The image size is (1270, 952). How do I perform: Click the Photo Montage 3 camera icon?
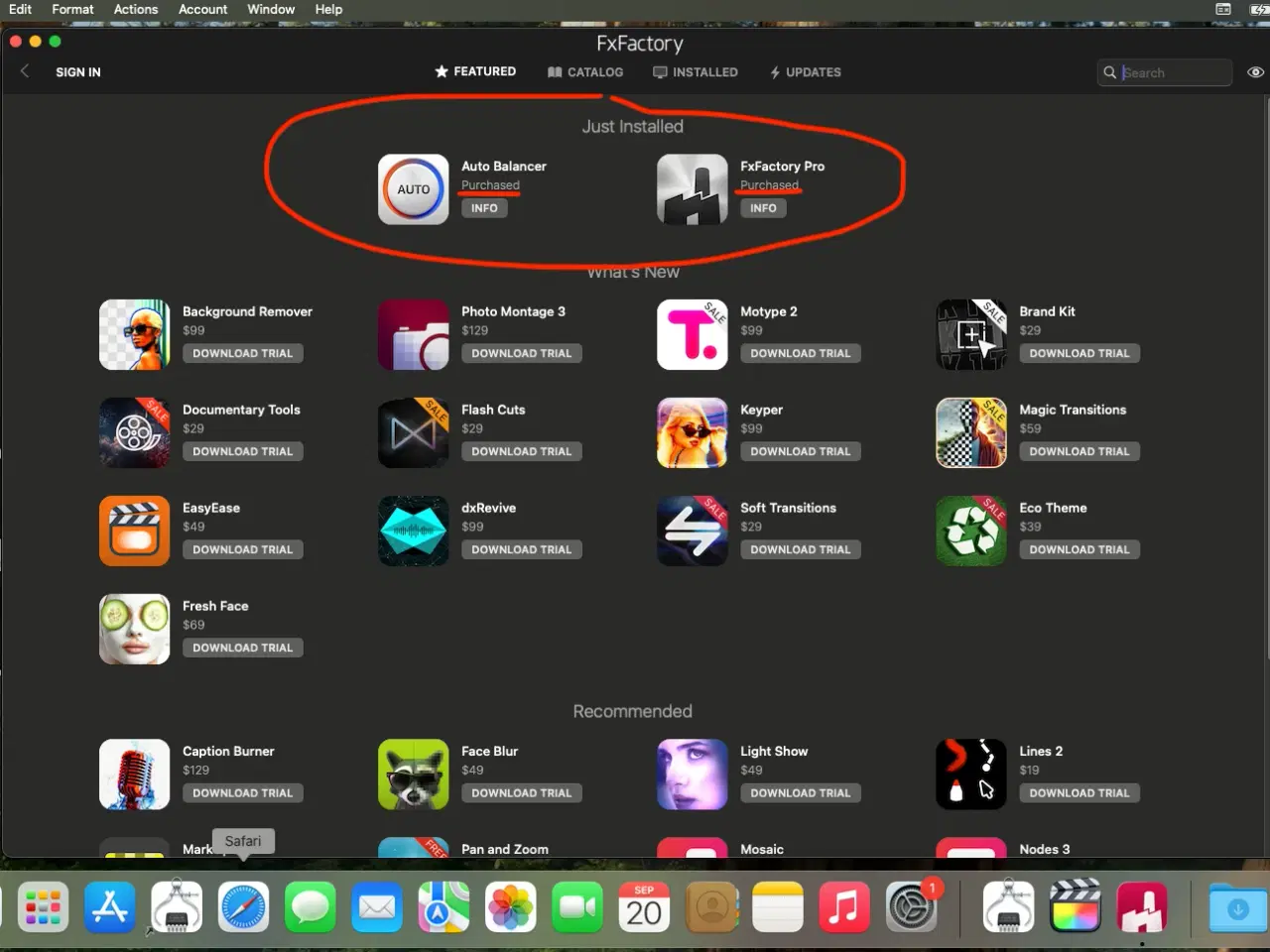coord(413,334)
